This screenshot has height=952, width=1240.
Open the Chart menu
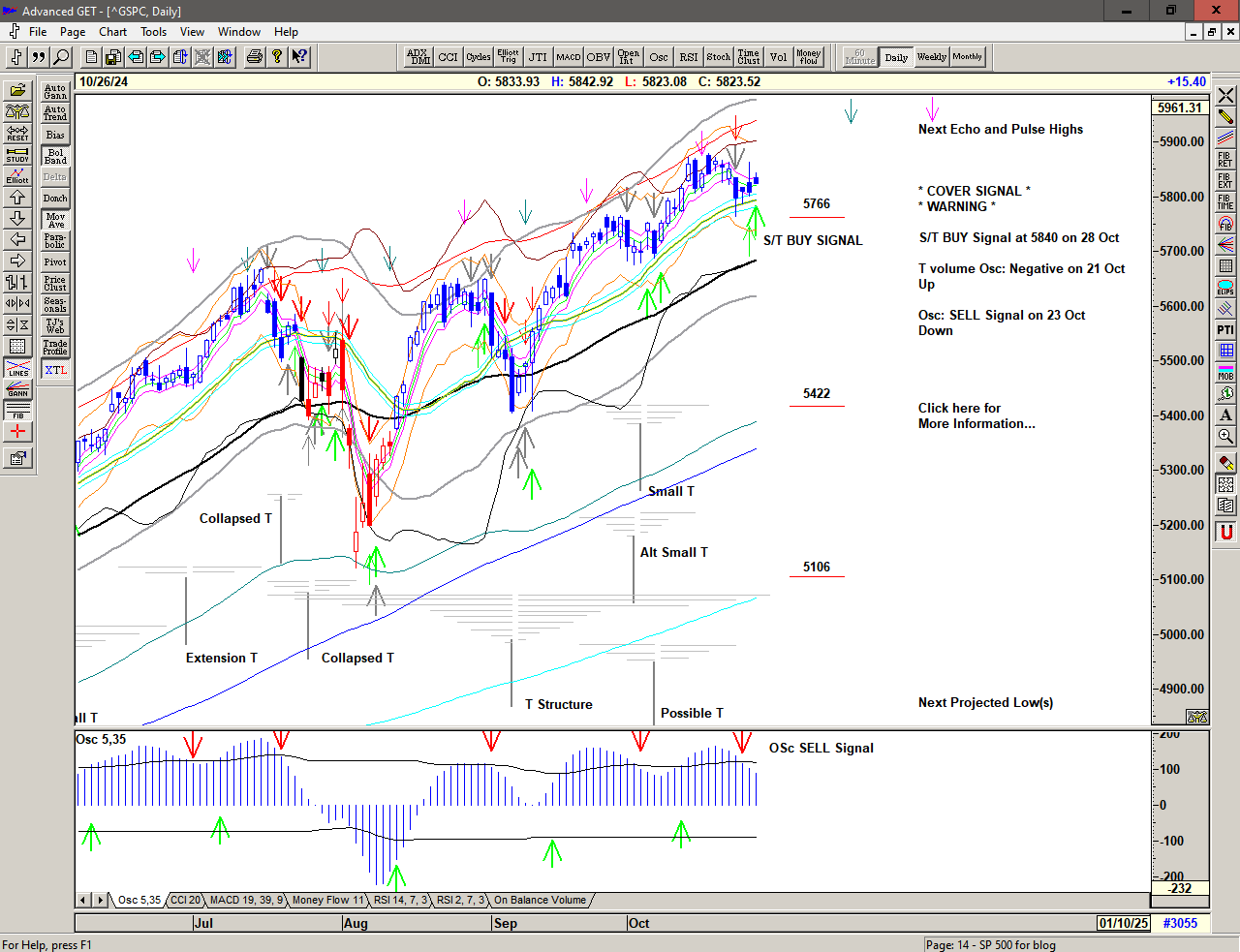tap(112, 32)
